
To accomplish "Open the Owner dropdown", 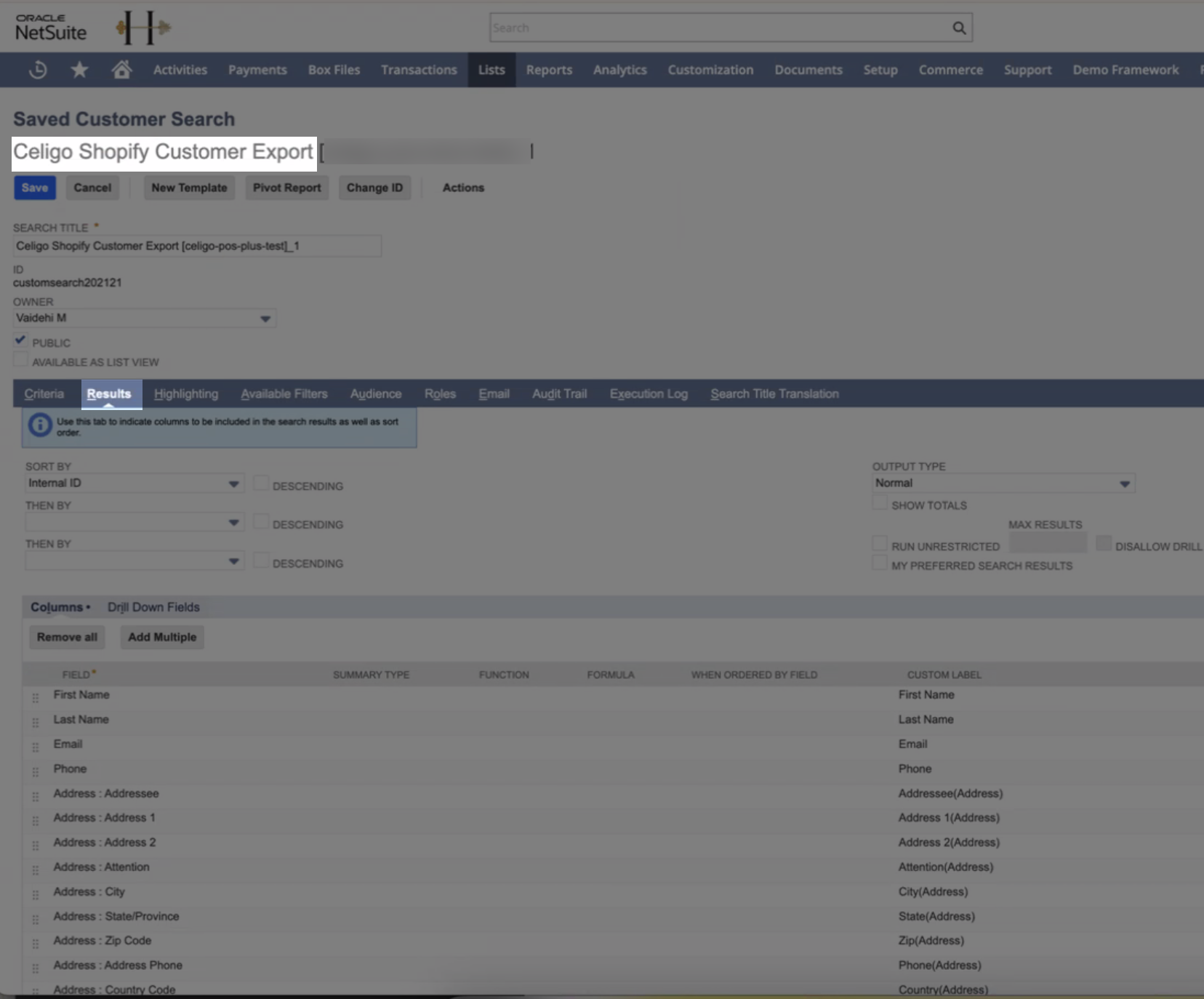I will pos(145,318).
